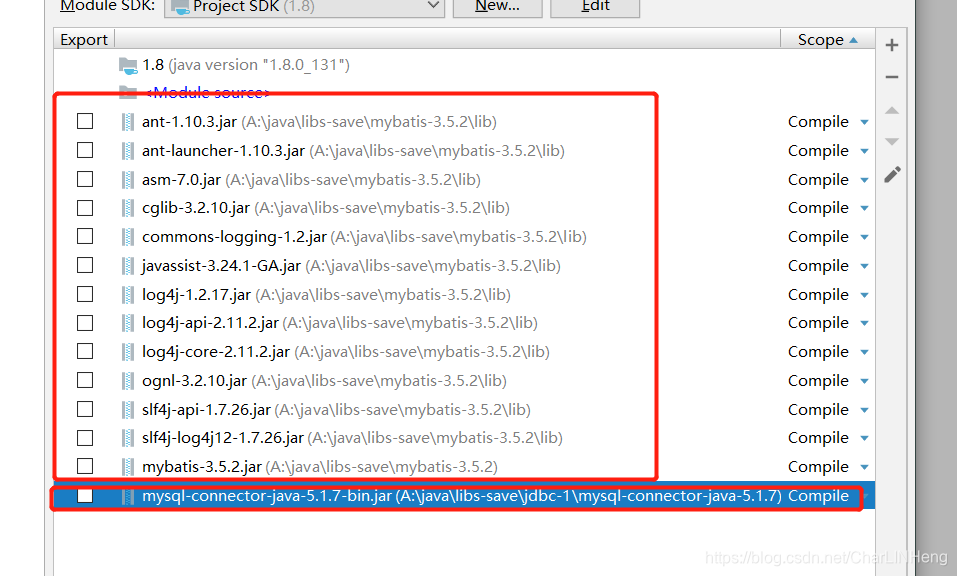Screen dimensions: 957x576
Task: Check export box for javassist-3.24.1-GA.jar
Action: point(85,265)
